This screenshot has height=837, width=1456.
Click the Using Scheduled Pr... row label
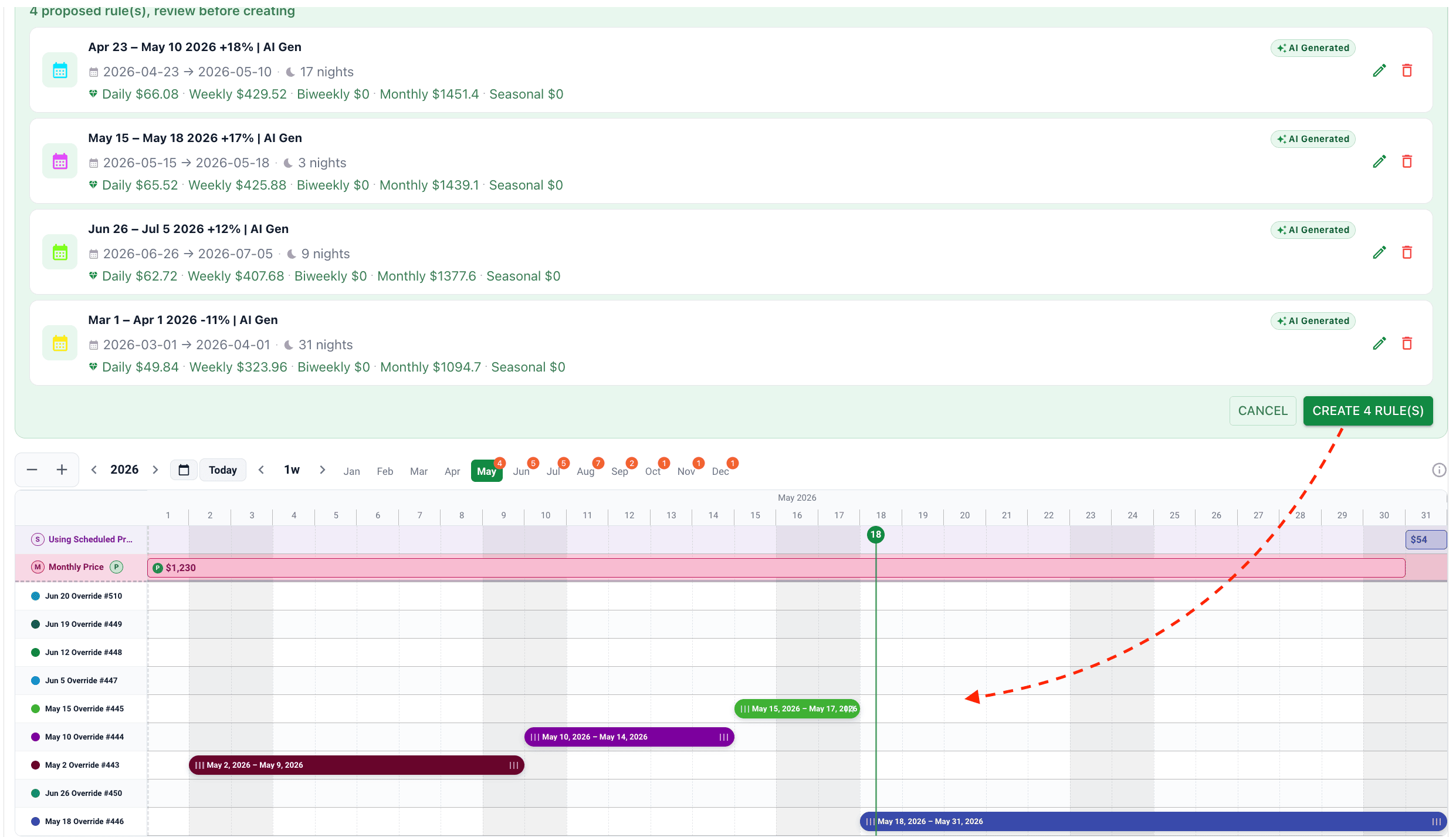point(90,539)
